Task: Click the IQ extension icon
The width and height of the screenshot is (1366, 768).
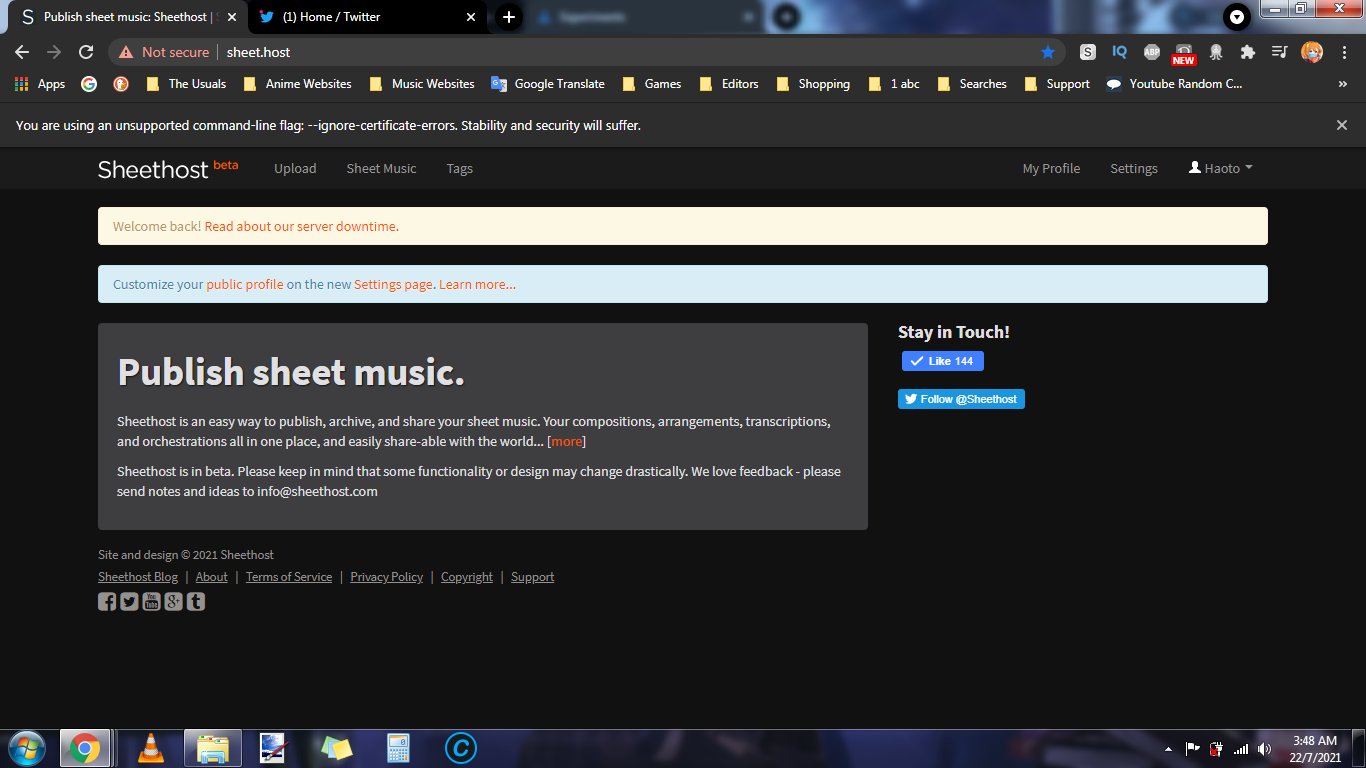Action: (1120, 52)
